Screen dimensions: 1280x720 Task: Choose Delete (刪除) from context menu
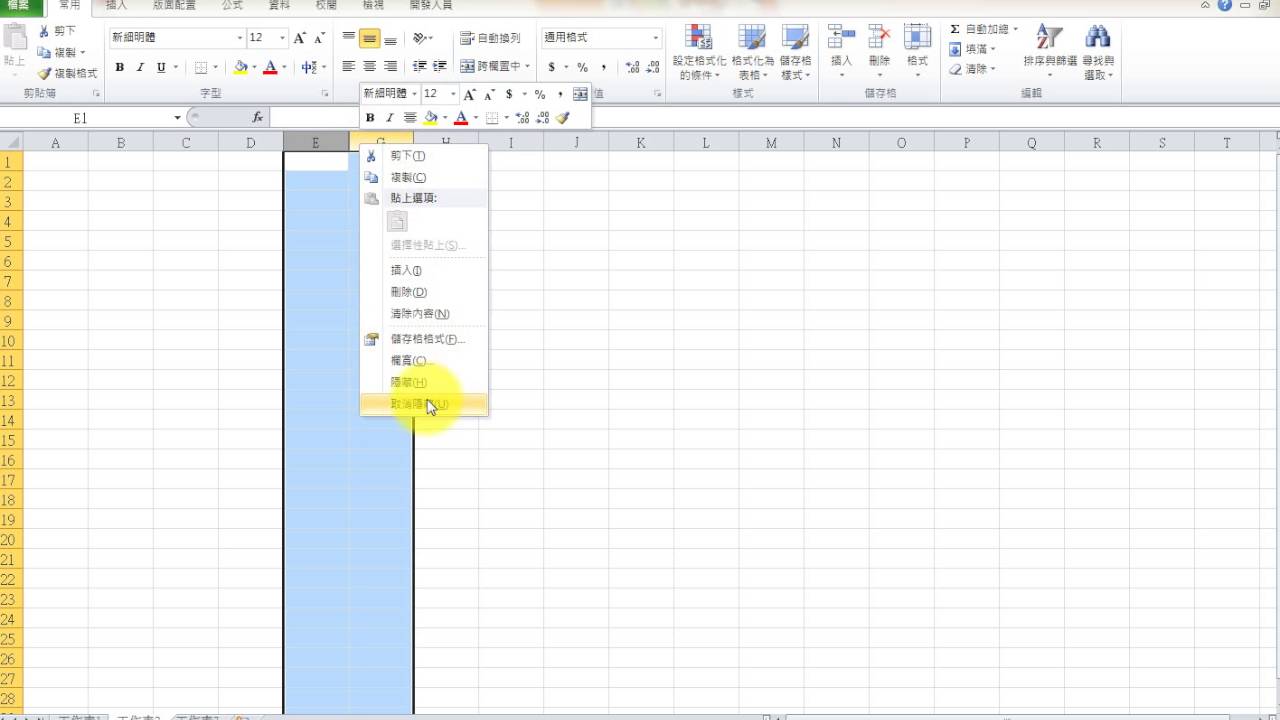[424, 292]
